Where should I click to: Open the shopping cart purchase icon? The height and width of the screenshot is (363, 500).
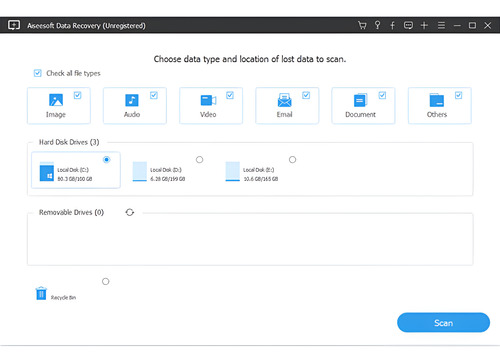[362, 25]
